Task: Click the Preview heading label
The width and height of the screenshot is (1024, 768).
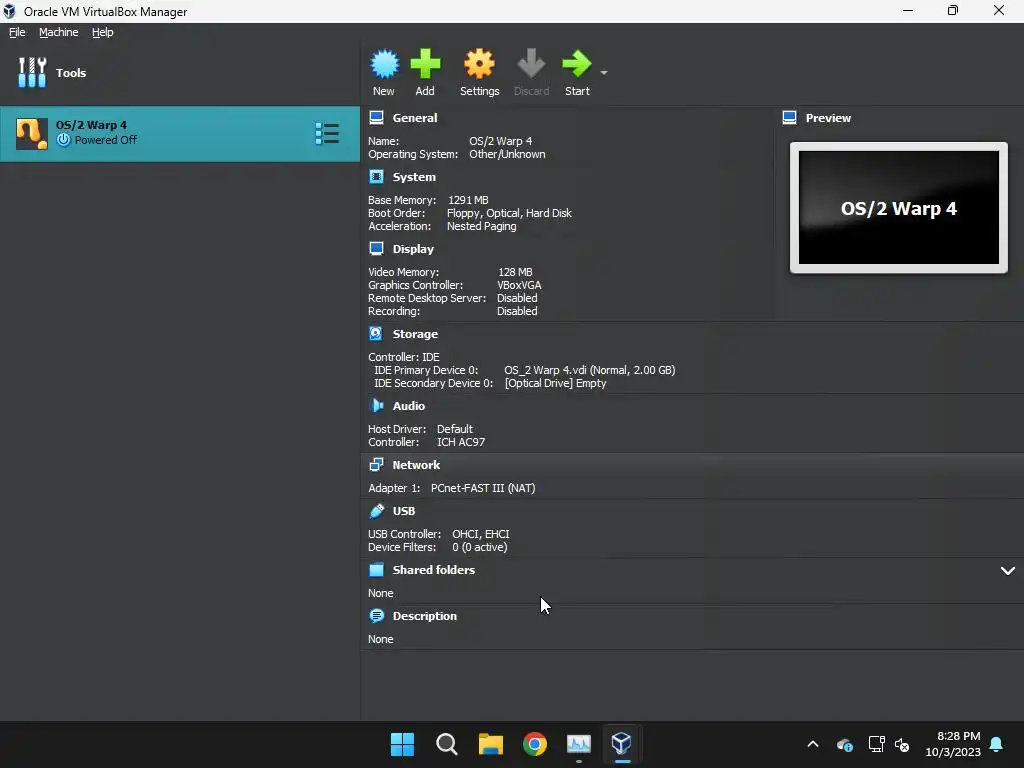Action: 828,118
